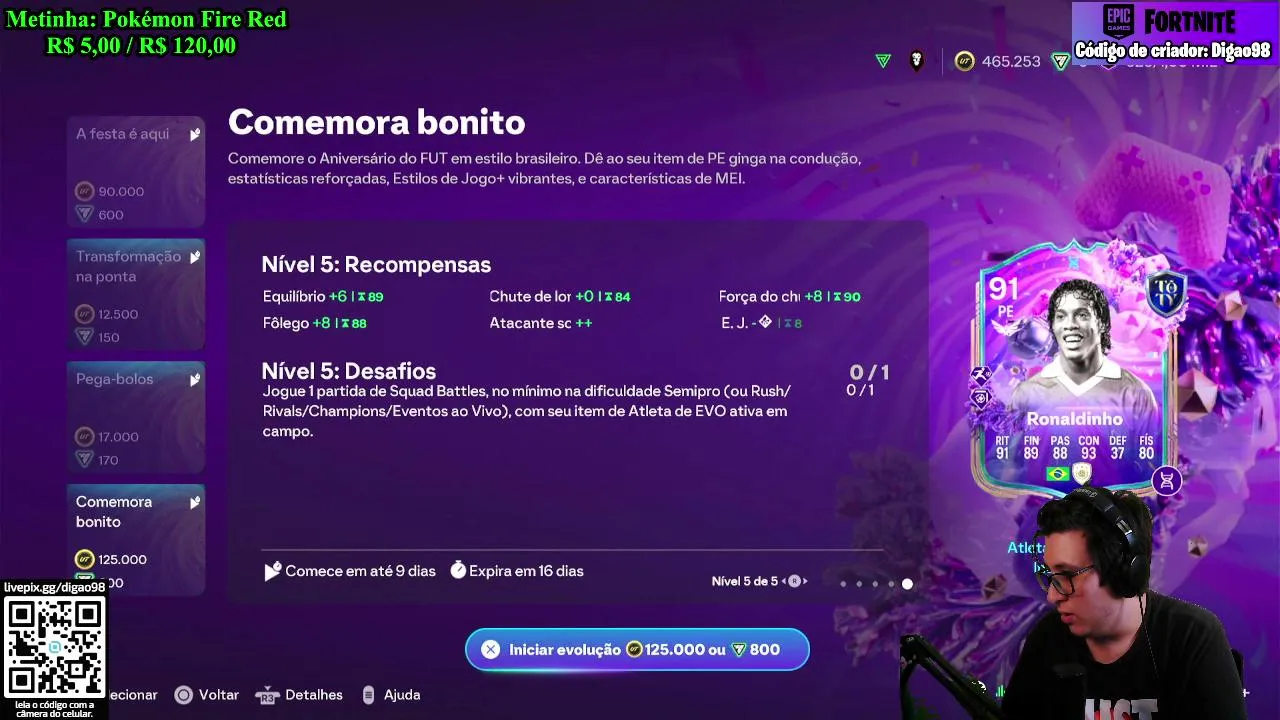
Task: Click the Voltar circle button icon
Action: 183,695
